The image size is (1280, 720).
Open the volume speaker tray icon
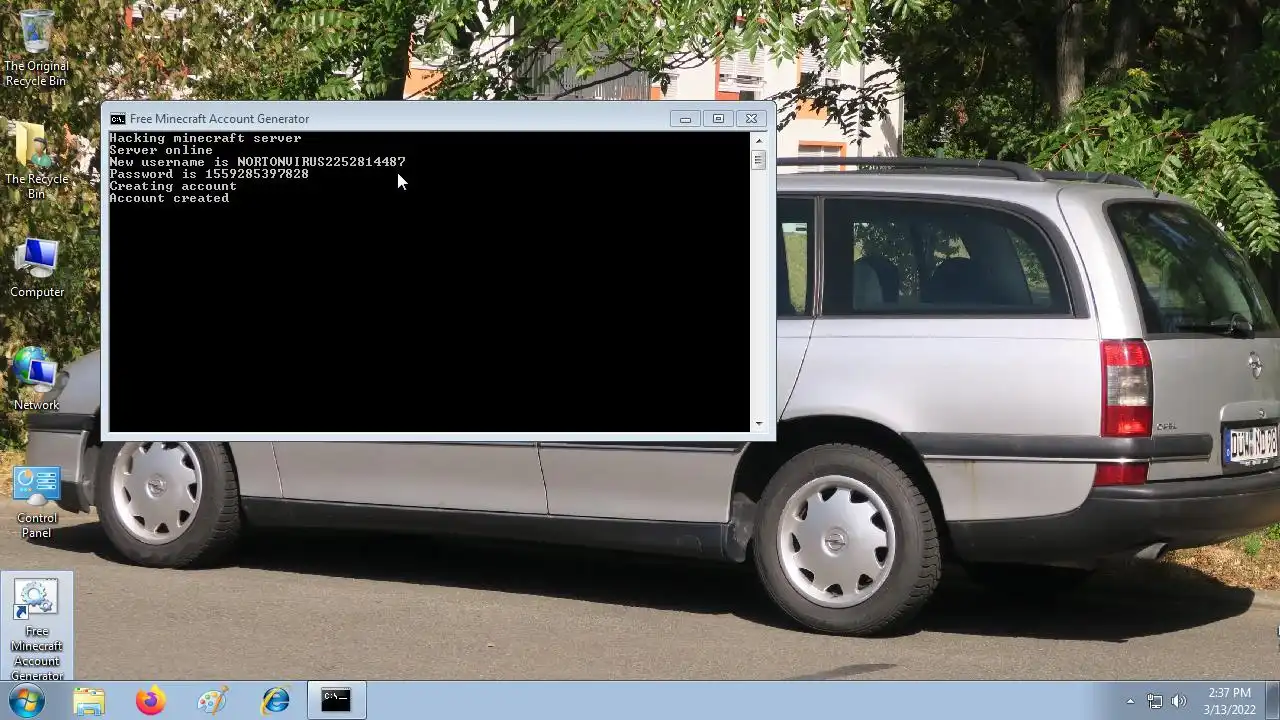coord(1179,701)
